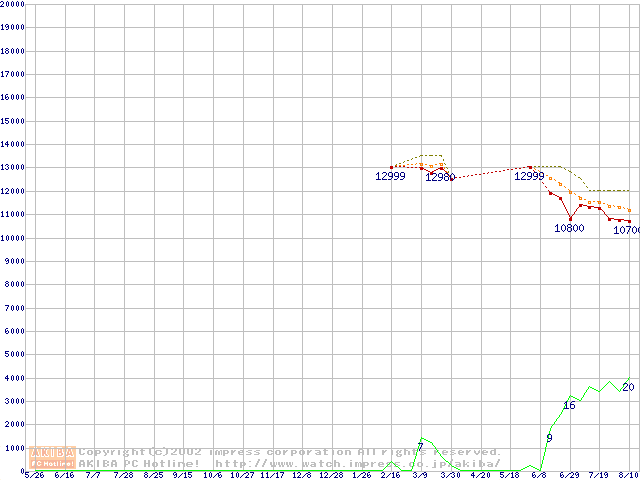Click the 10/6 date on x-axis

click(x=212, y=476)
